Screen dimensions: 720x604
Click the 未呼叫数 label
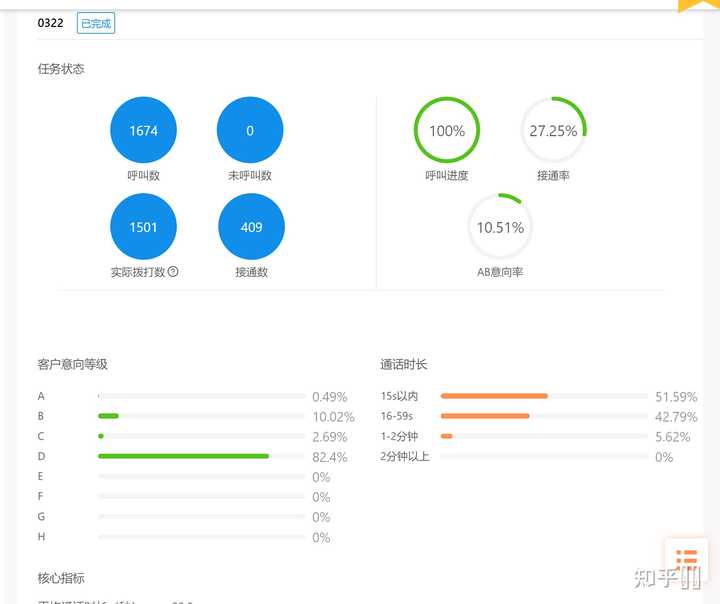pos(250,175)
